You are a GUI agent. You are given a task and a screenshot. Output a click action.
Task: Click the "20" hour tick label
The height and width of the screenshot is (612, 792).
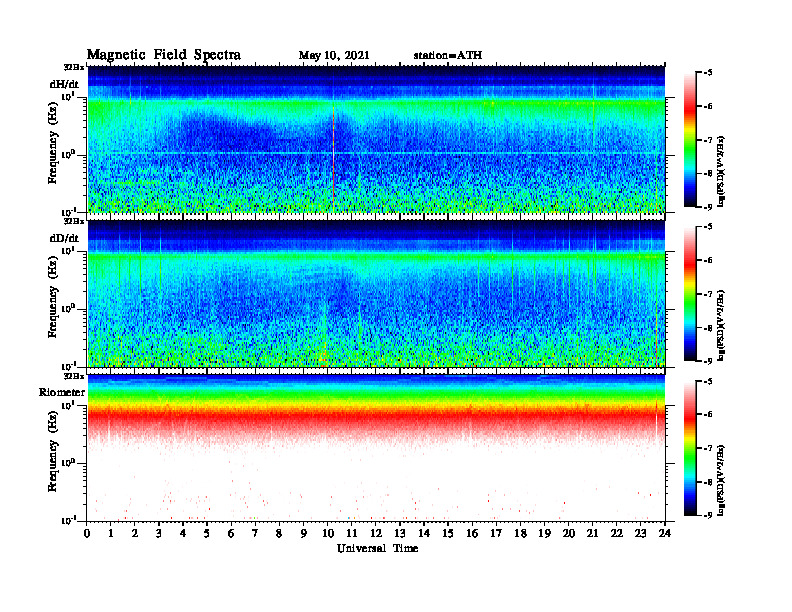coord(569,533)
